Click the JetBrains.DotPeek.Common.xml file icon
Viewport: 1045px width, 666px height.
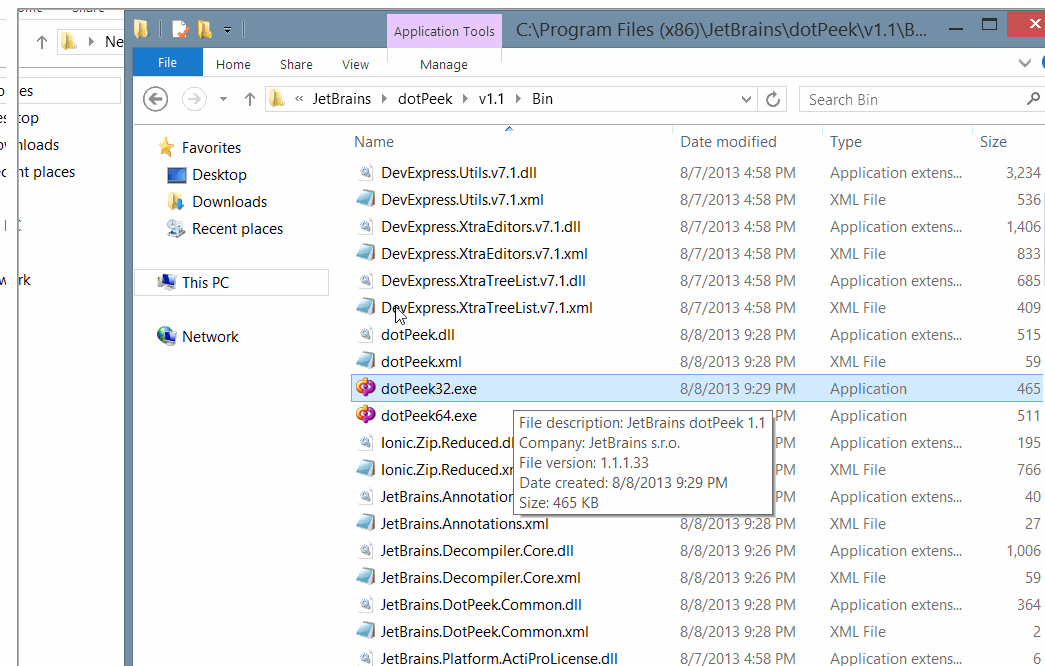click(365, 631)
